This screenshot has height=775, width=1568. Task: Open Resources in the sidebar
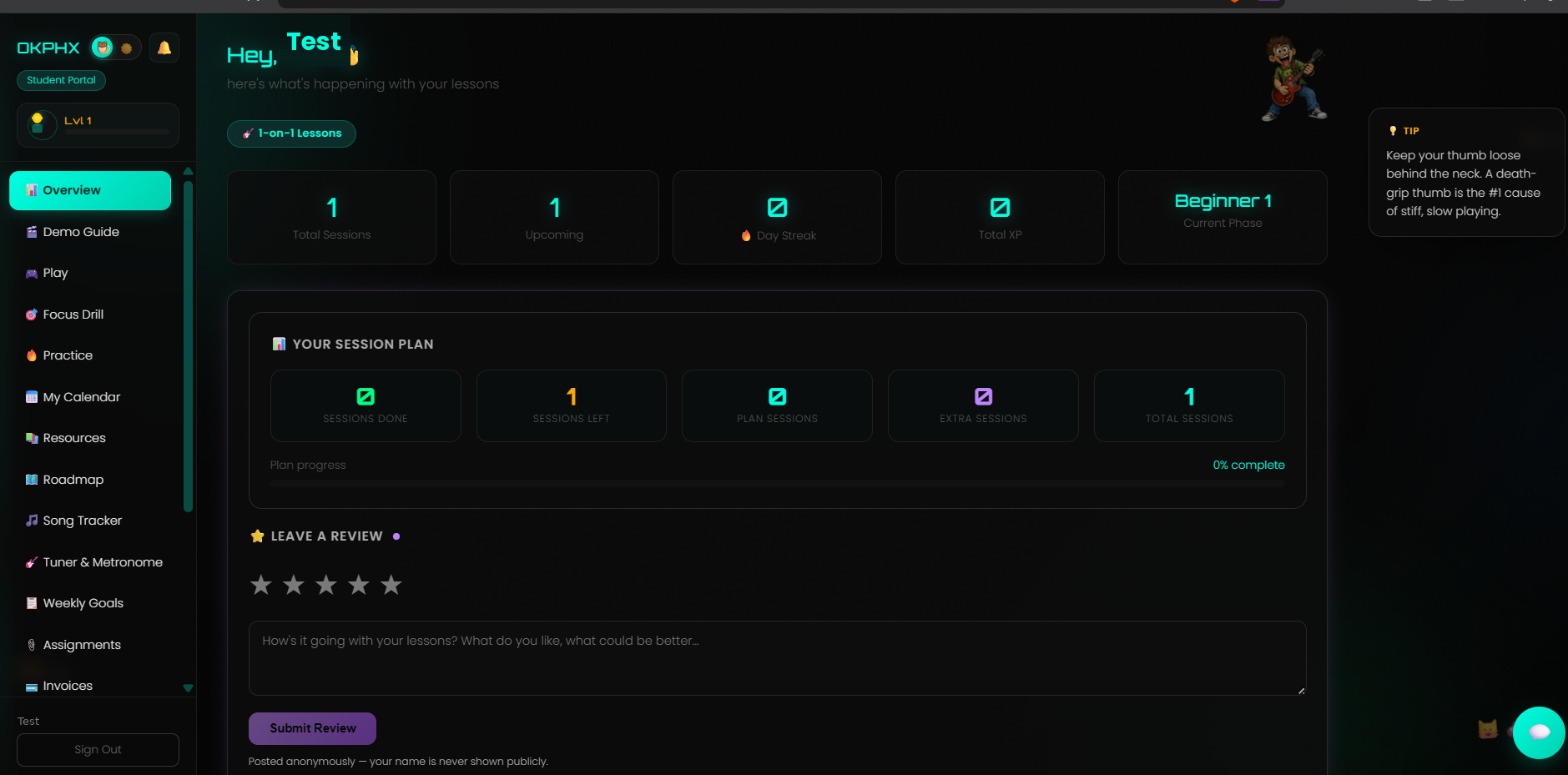[90, 438]
